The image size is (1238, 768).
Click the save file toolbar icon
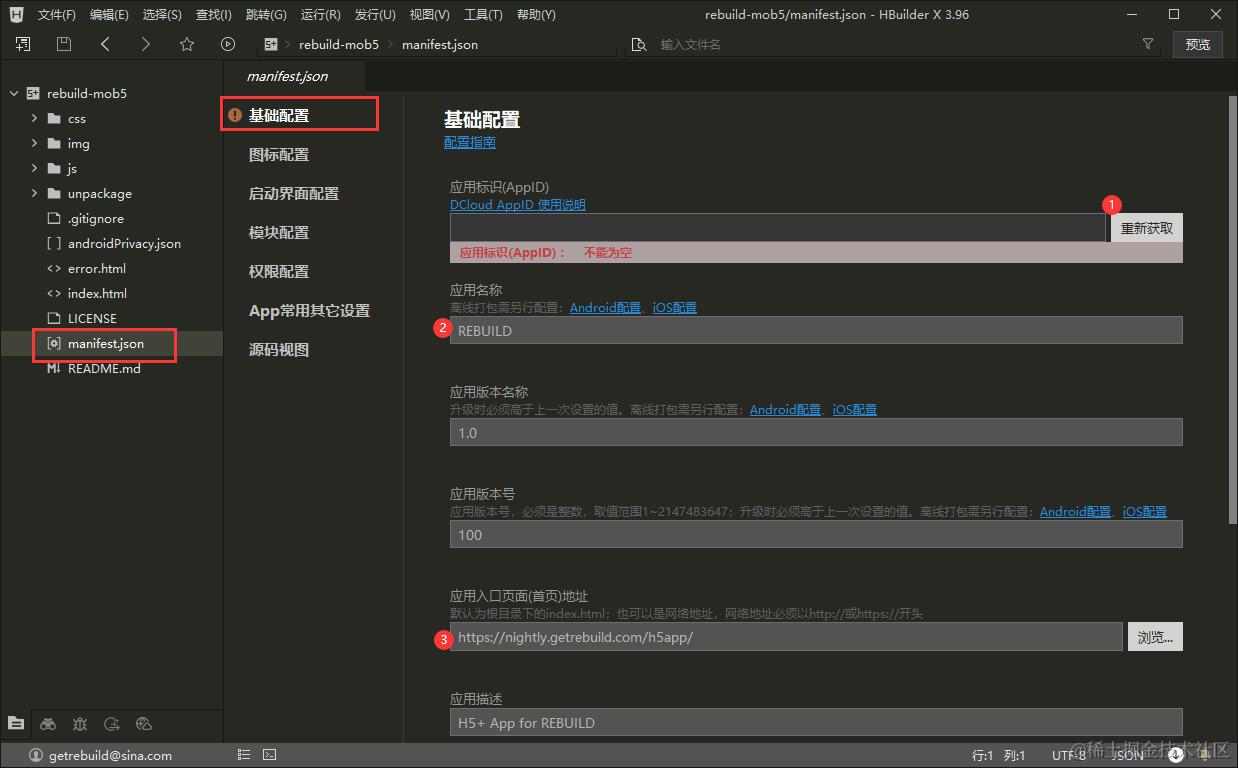tap(63, 44)
